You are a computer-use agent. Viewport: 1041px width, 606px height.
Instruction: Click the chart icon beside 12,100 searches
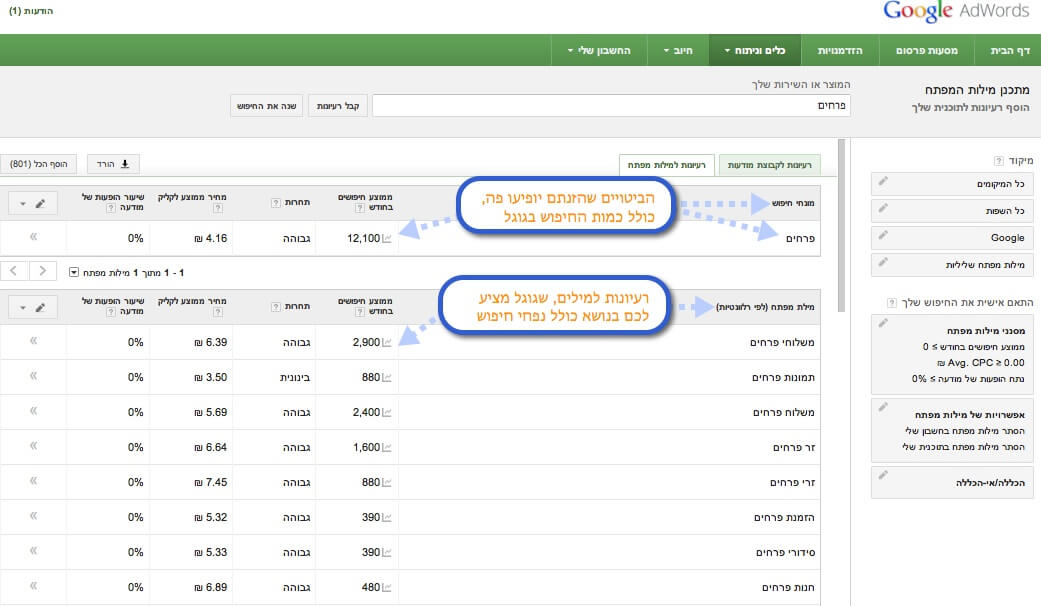point(387,239)
